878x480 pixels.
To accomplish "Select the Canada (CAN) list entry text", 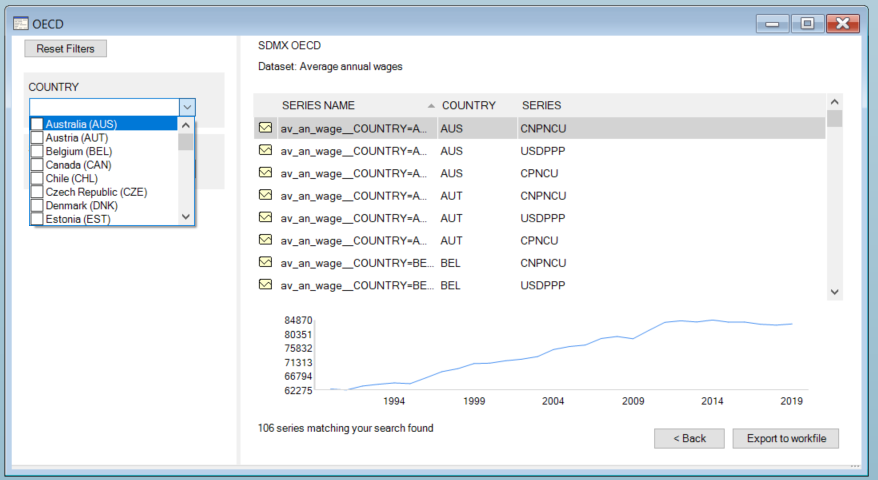I will click(x=78, y=165).
